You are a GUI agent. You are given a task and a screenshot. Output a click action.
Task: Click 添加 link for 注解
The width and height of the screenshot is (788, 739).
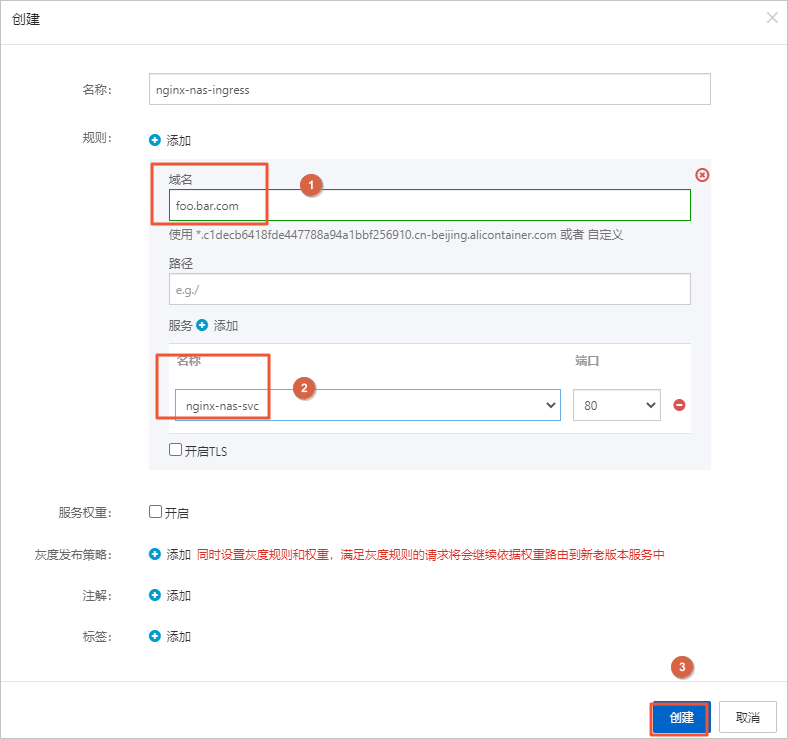(x=178, y=596)
